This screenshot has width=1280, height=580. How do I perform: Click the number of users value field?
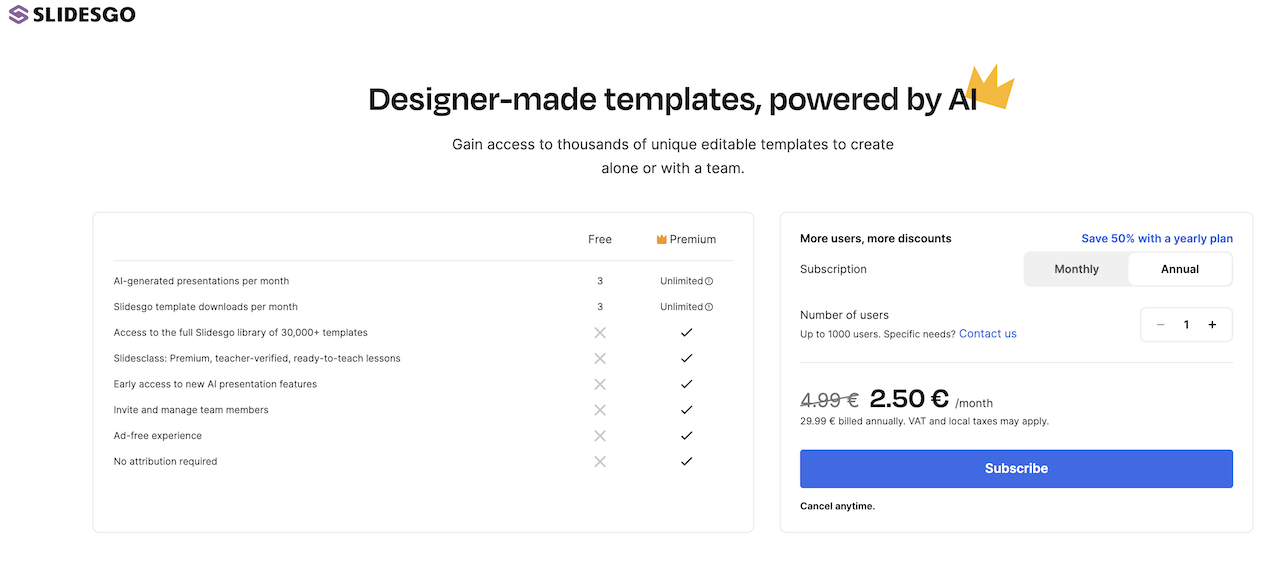tap(1186, 324)
